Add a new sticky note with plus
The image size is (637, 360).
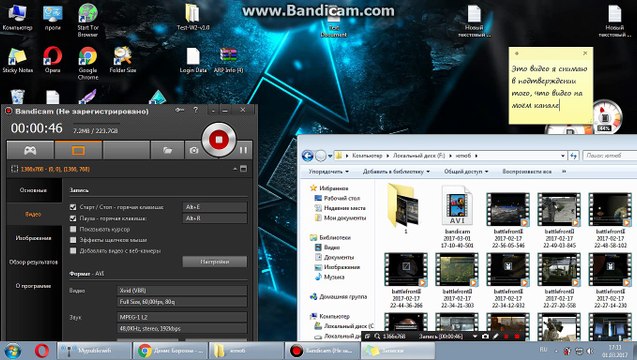516,53
